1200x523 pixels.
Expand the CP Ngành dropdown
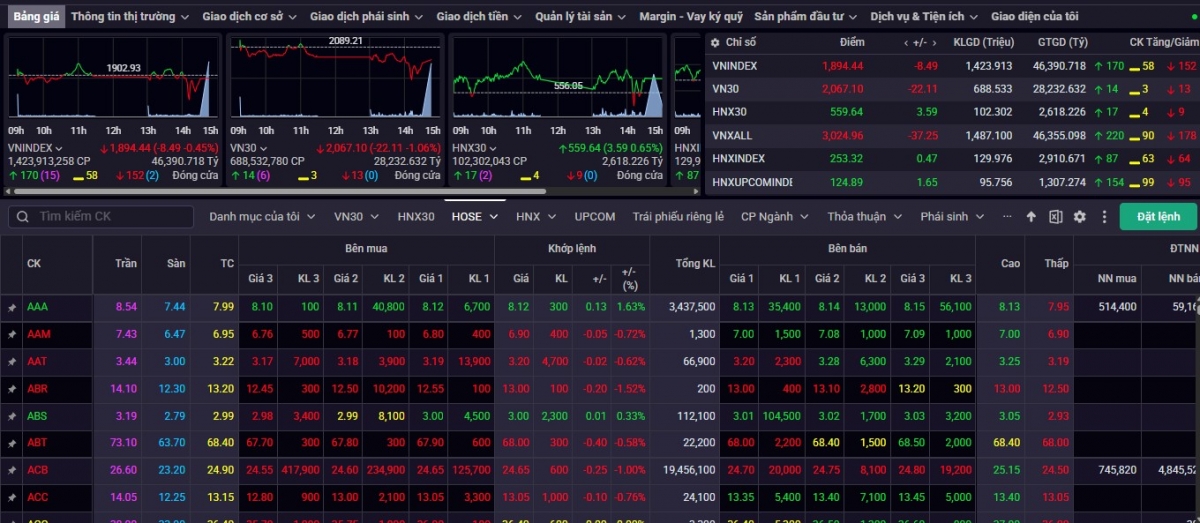[x=774, y=217]
